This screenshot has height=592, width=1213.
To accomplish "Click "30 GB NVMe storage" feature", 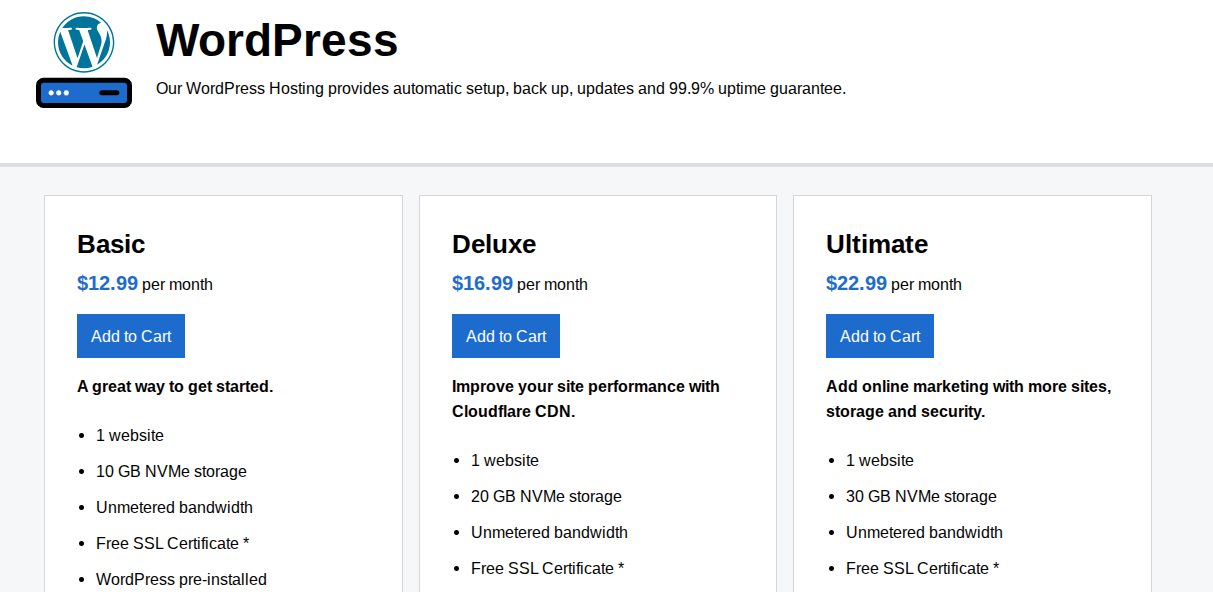I will tap(921, 496).
